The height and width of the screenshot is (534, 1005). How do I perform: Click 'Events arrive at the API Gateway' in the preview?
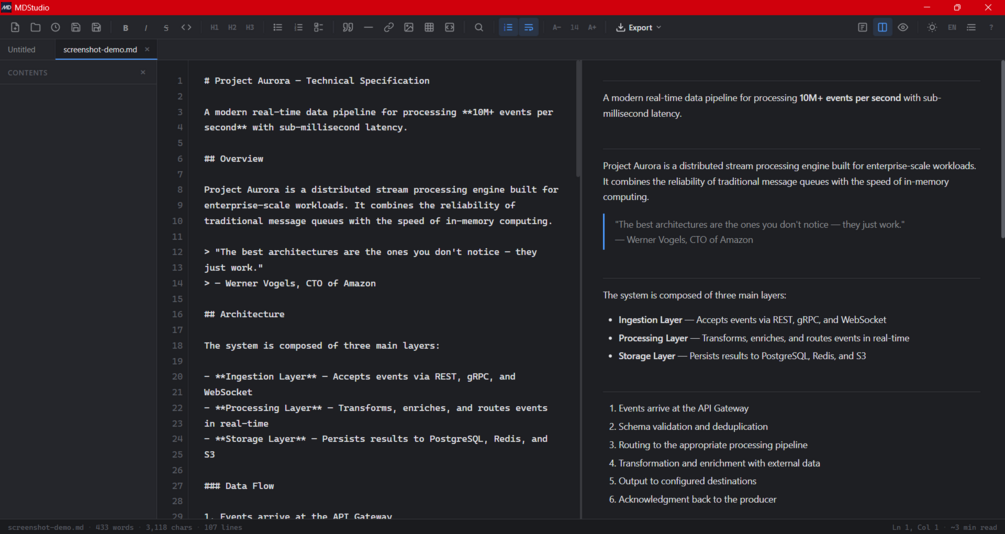683,408
